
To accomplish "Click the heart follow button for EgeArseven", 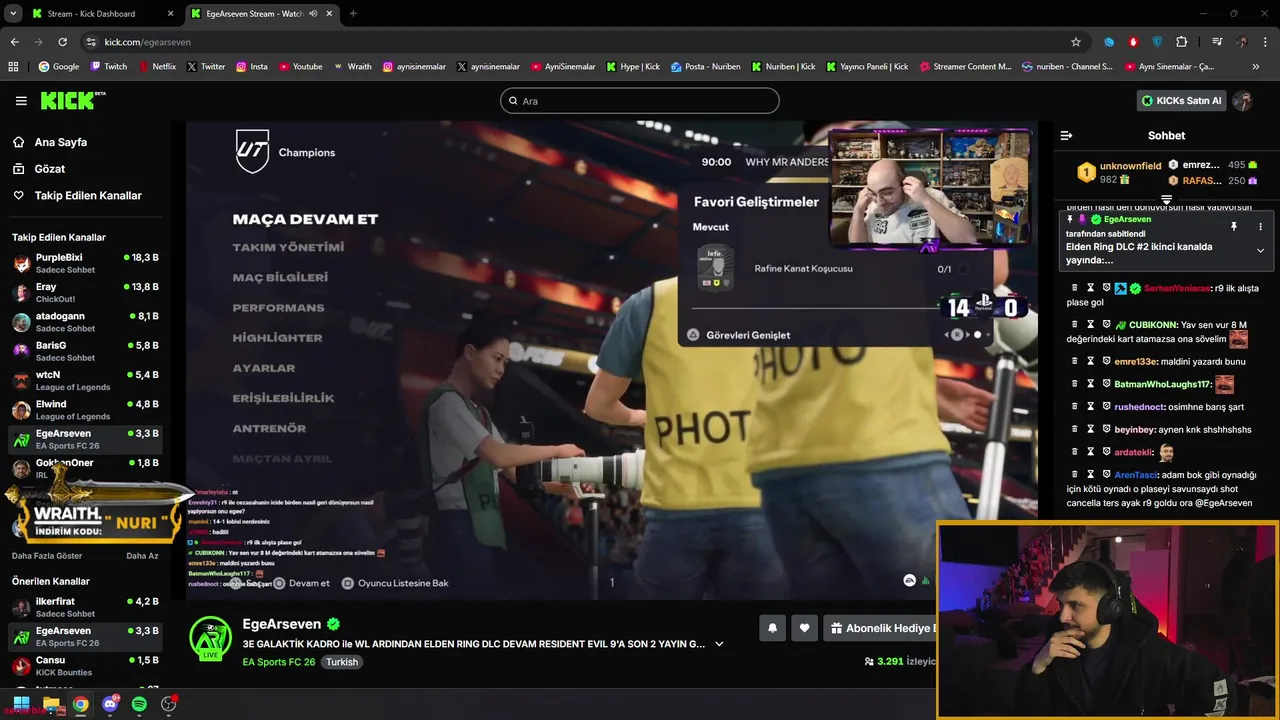I will (805, 628).
